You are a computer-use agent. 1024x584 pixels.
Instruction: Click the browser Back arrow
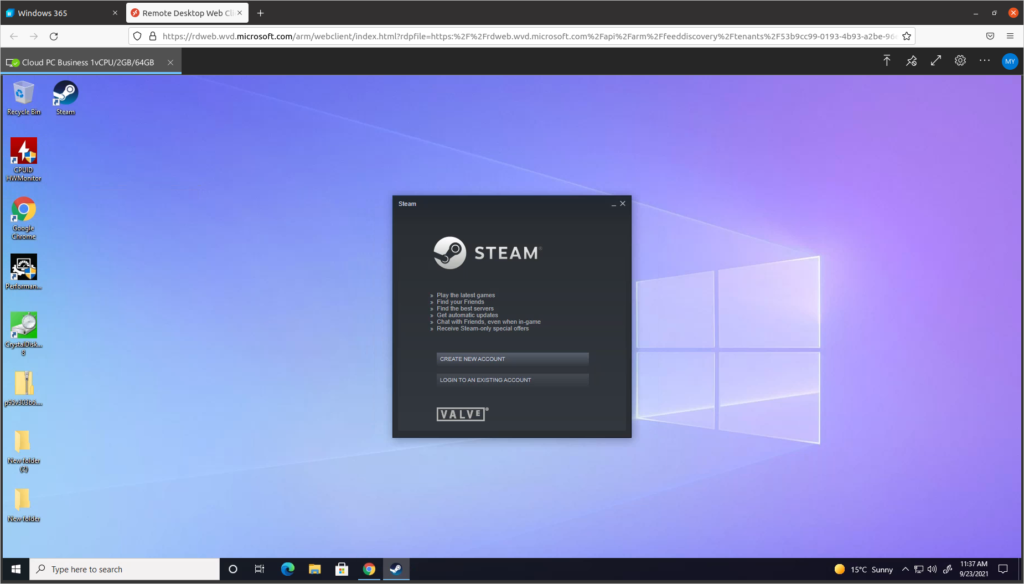[14, 37]
